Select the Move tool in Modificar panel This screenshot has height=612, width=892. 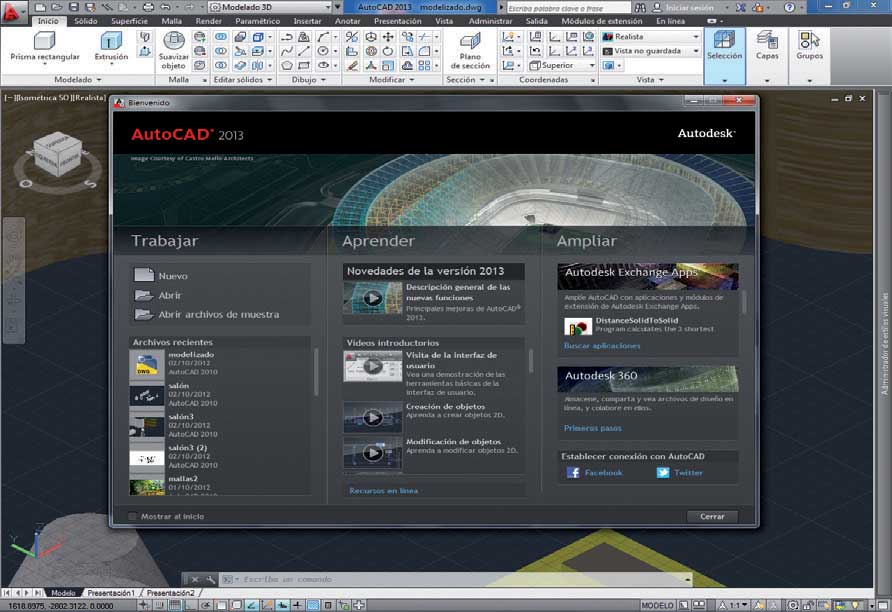point(388,37)
